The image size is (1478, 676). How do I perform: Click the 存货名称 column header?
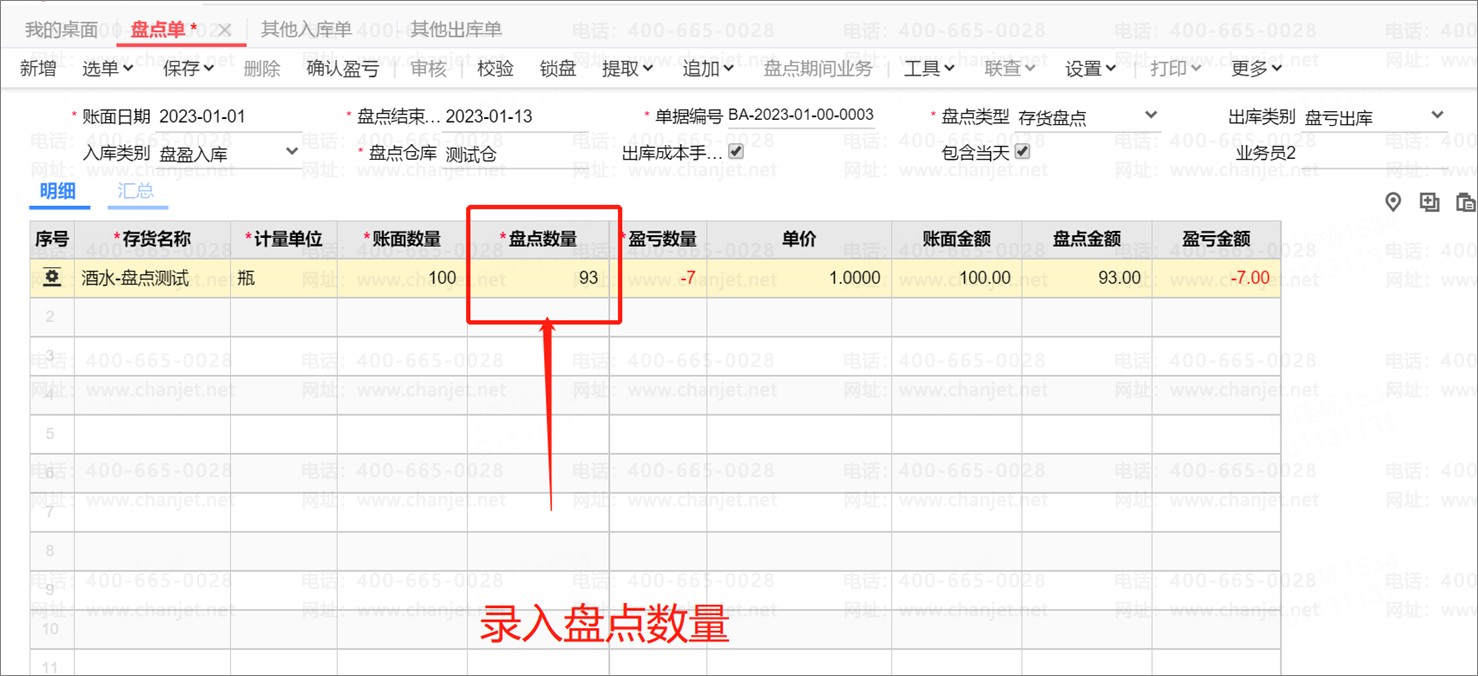pyautogui.click(x=152, y=239)
